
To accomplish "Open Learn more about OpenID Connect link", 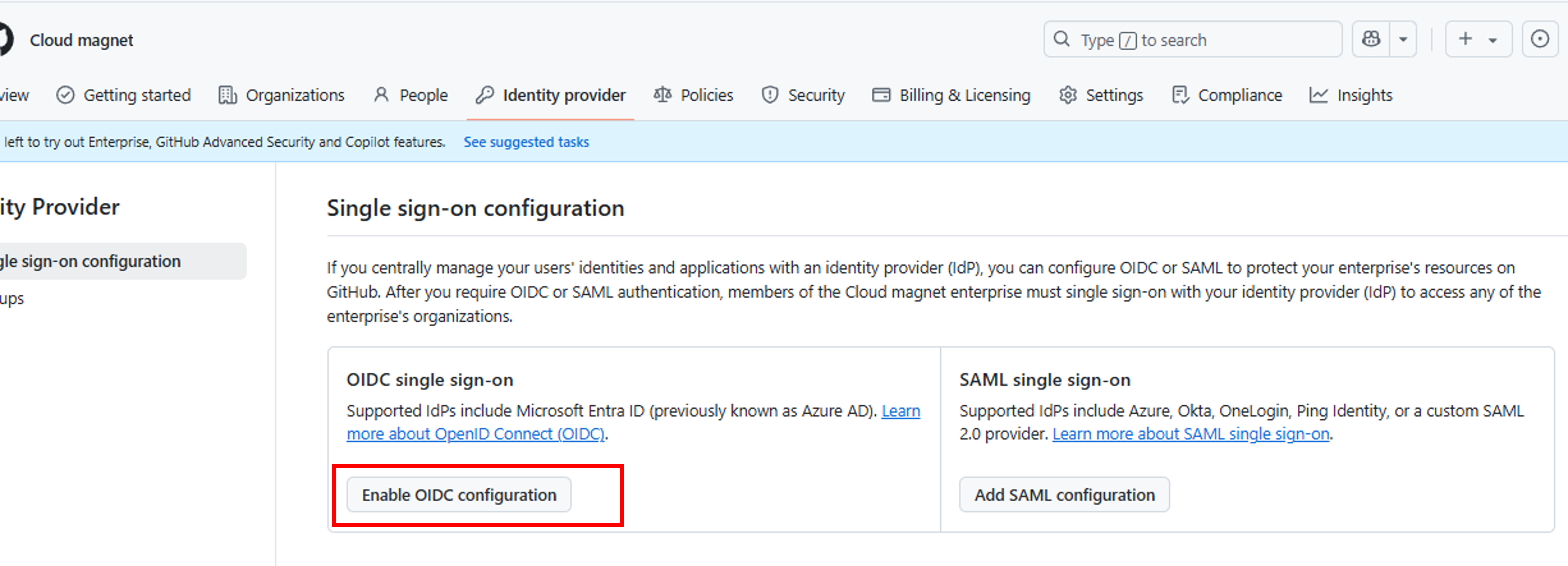I will (476, 434).
